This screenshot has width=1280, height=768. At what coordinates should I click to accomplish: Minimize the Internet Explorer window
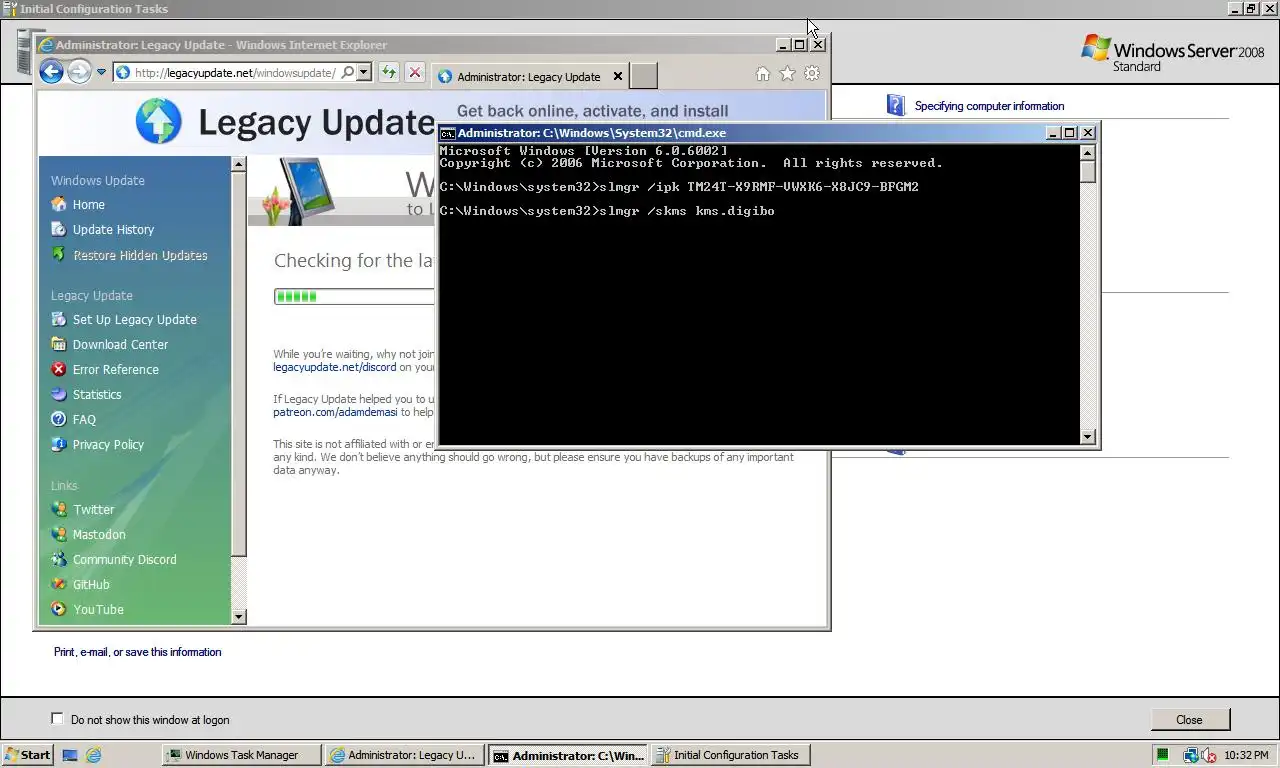click(783, 44)
